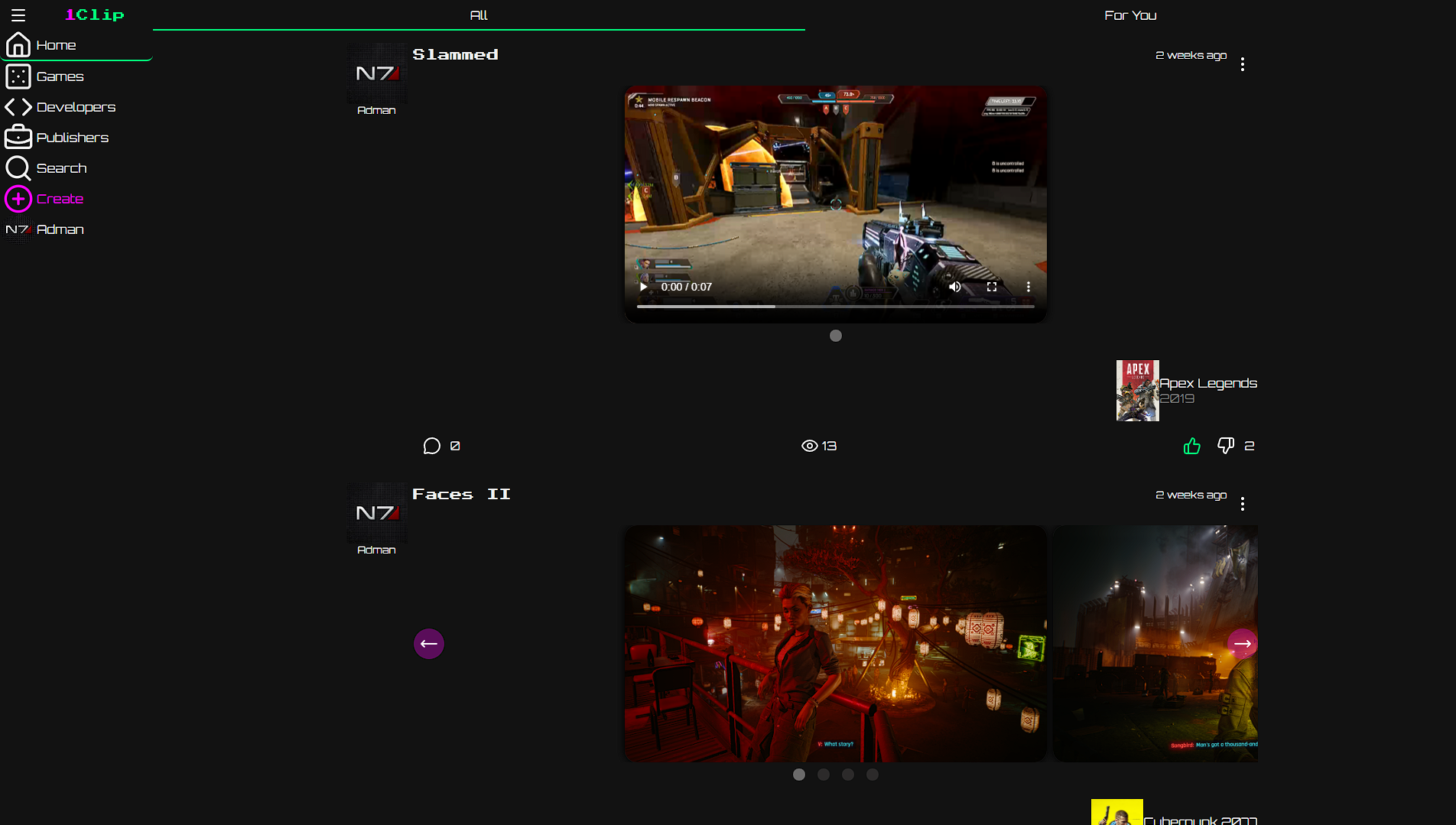This screenshot has height=825, width=1456.
Task: Open video player more options menu
Action: point(1029,287)
